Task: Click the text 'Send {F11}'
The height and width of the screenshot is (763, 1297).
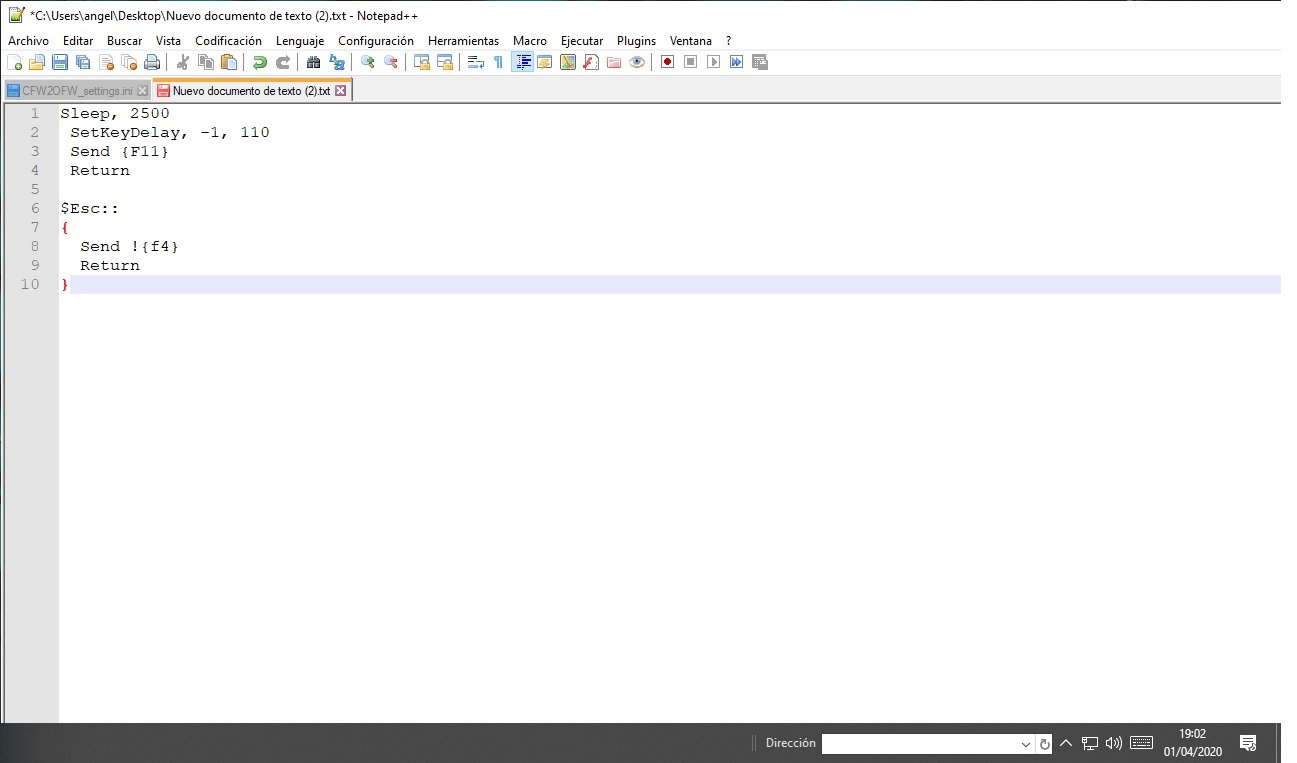Action: [120, 151]
